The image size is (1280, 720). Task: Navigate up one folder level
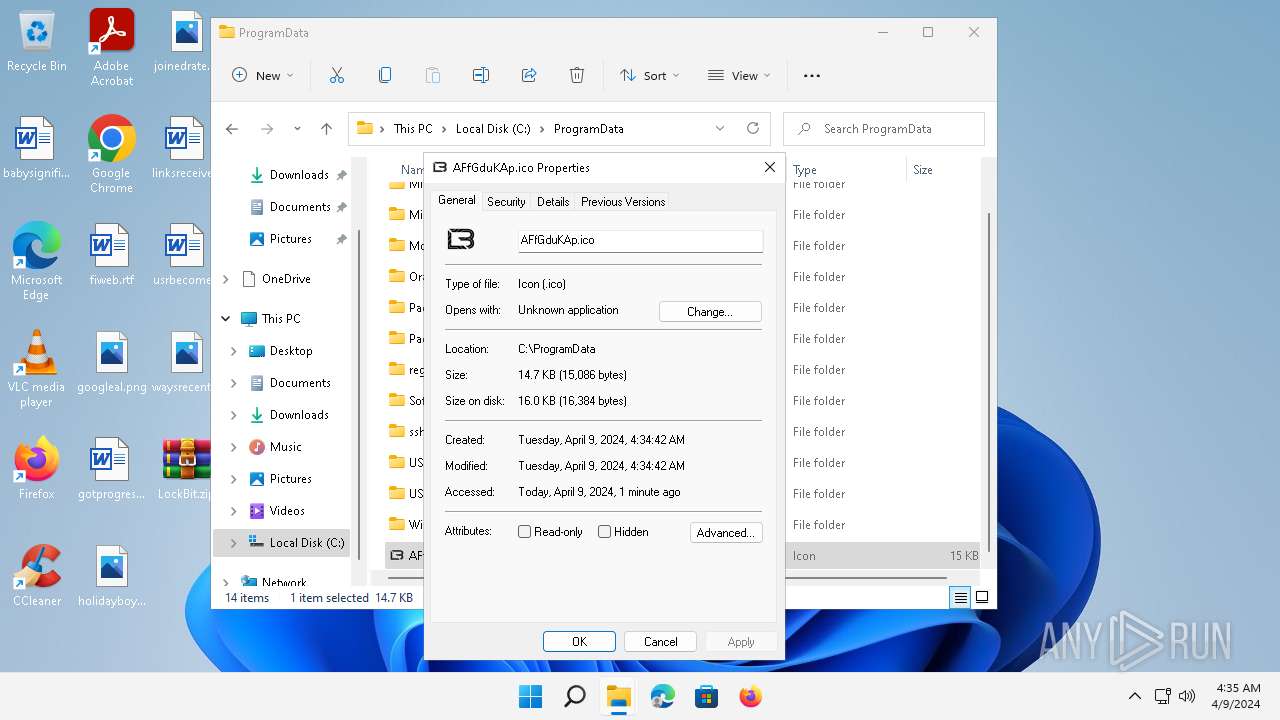[326, 129]
